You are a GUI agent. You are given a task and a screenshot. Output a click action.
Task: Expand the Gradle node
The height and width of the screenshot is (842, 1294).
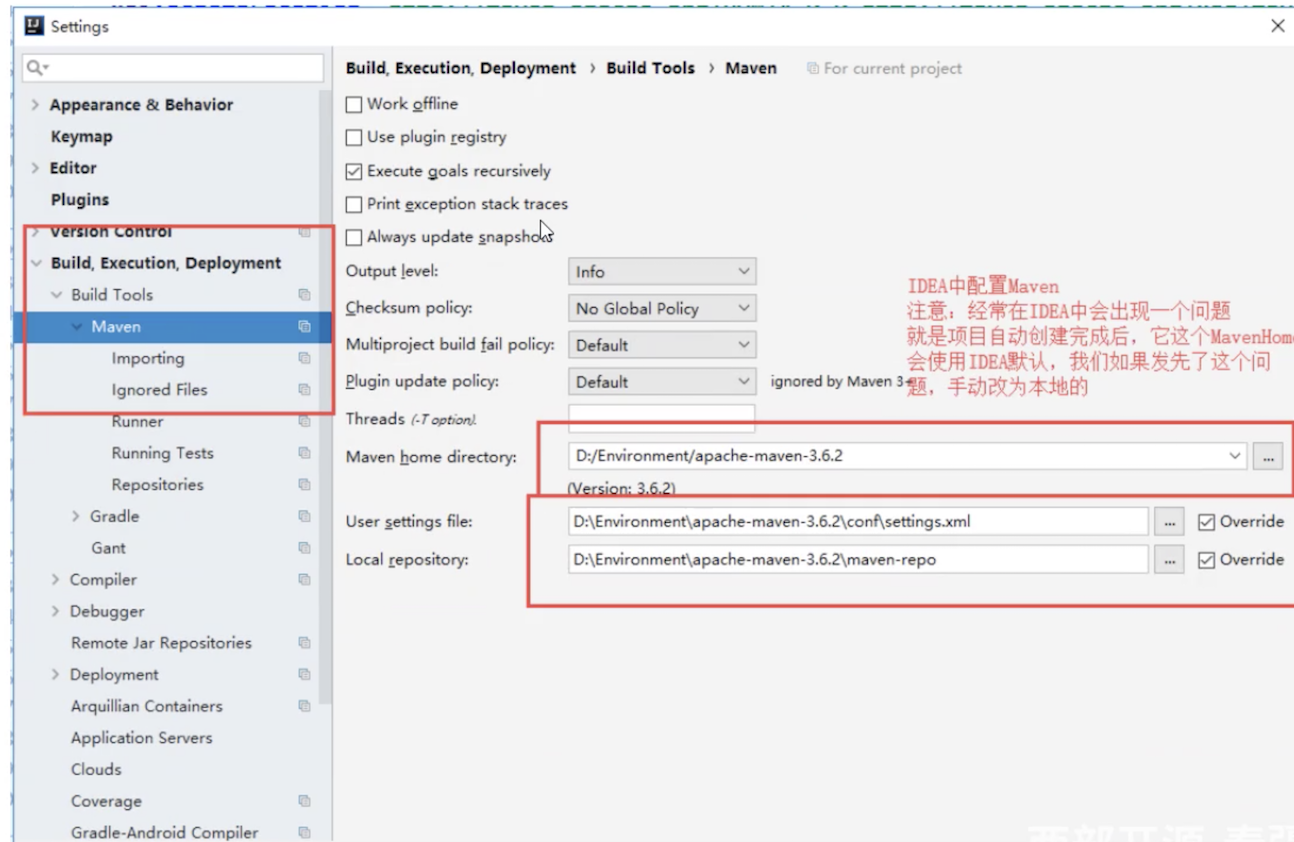pyautogui.click(x=76, y=516)
